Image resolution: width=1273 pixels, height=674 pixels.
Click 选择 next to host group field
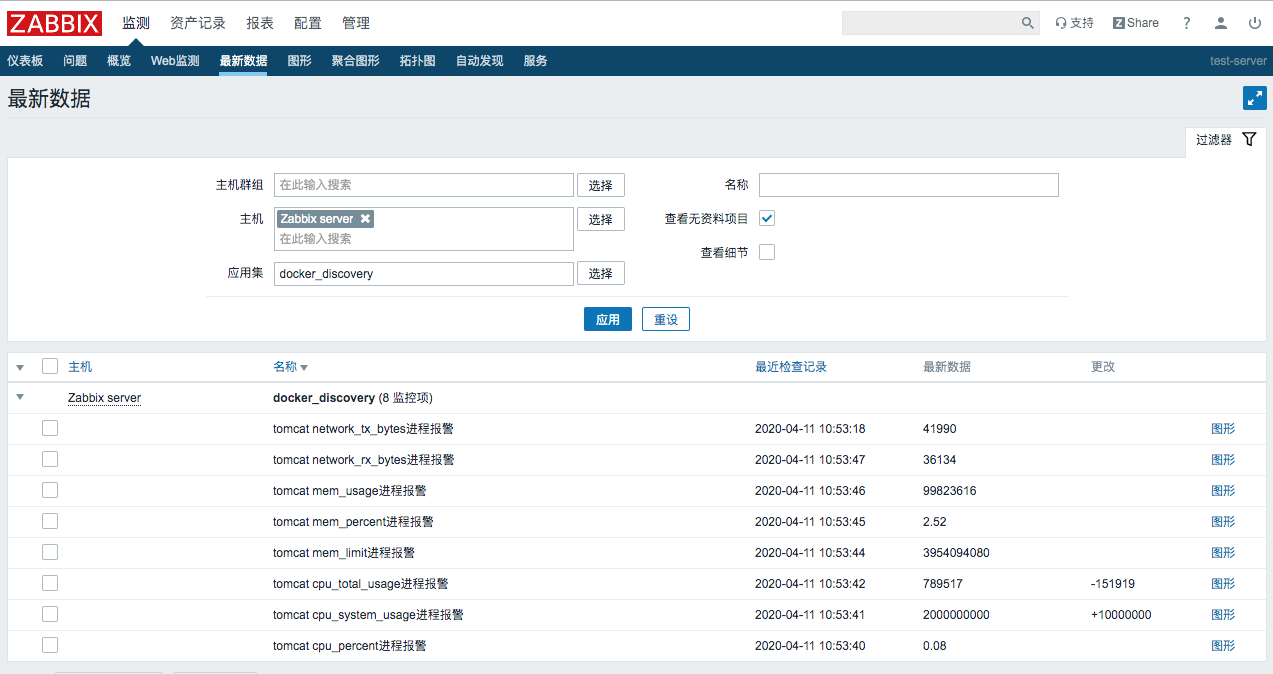(x=601, y=185)
